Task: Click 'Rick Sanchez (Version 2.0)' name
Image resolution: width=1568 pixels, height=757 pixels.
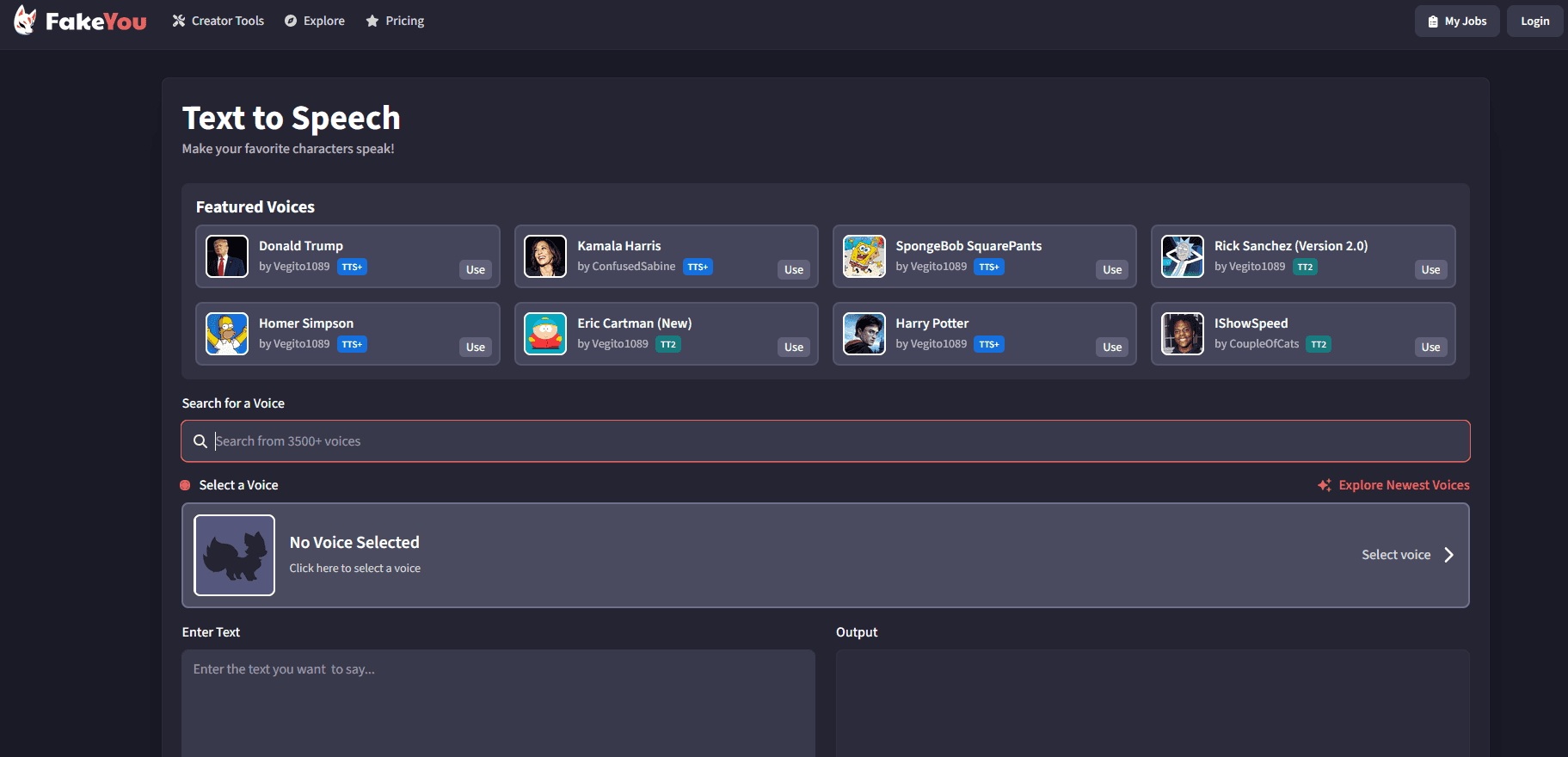Action: 1291,246
